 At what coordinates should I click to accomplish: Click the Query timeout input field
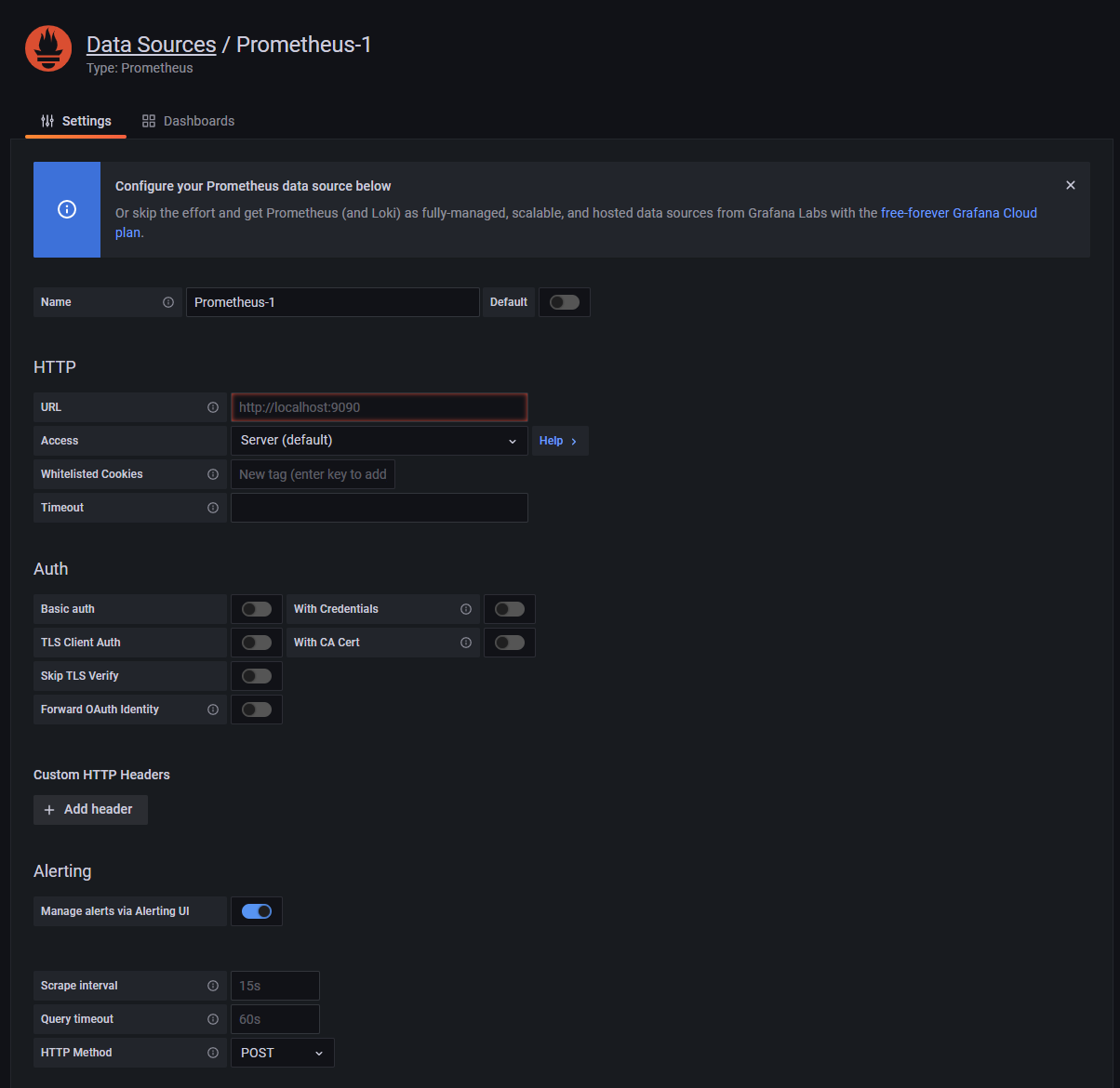pos(275,1019)
